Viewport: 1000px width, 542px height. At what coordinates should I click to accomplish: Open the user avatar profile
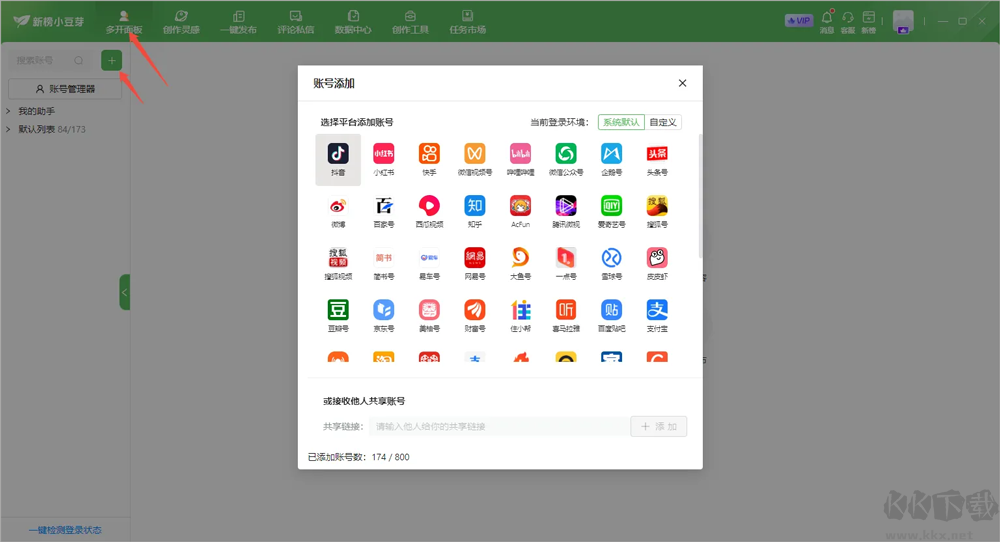click(903, 21)
